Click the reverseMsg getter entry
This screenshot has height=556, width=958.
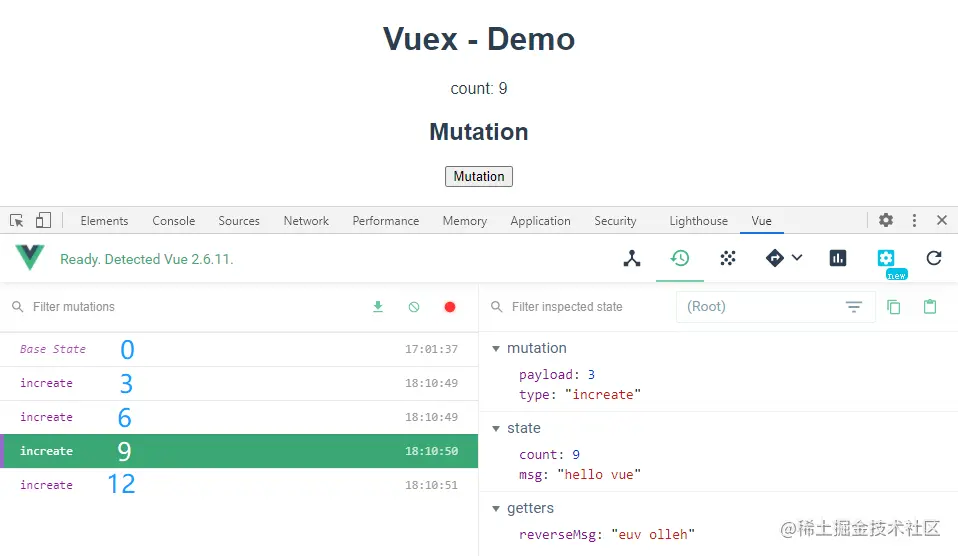click(607, 535)
